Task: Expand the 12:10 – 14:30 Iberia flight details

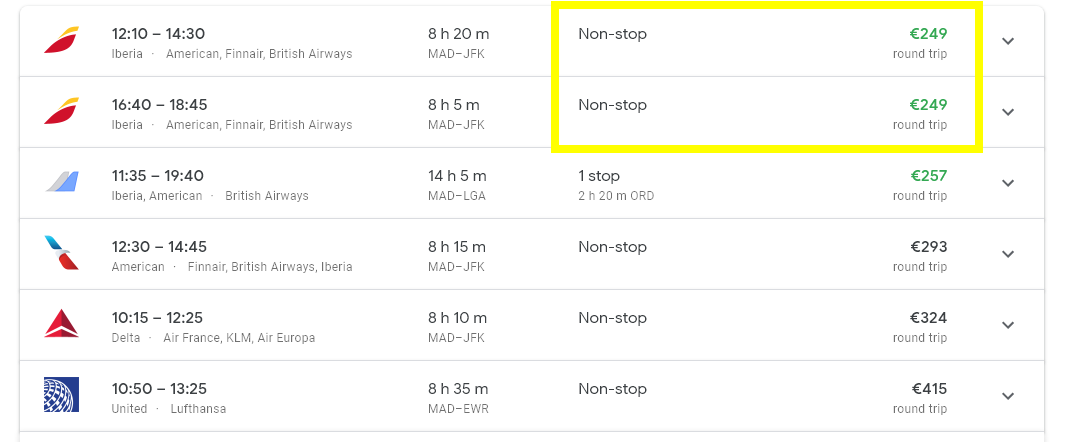Action: (1008, 41)
